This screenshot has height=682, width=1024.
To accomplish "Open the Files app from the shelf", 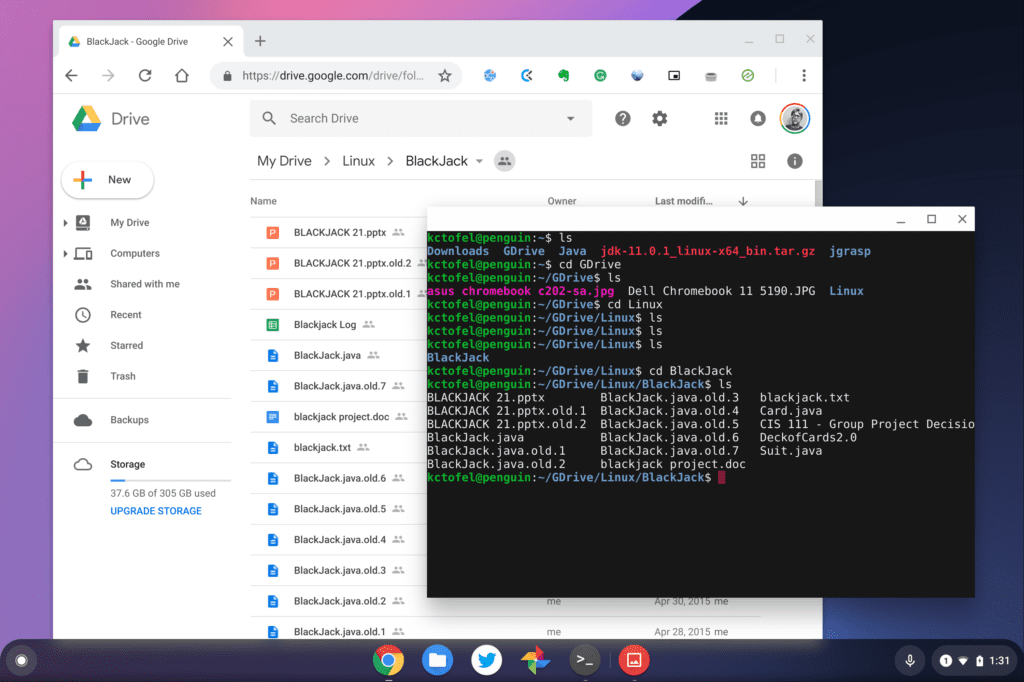I will [438, 660].
